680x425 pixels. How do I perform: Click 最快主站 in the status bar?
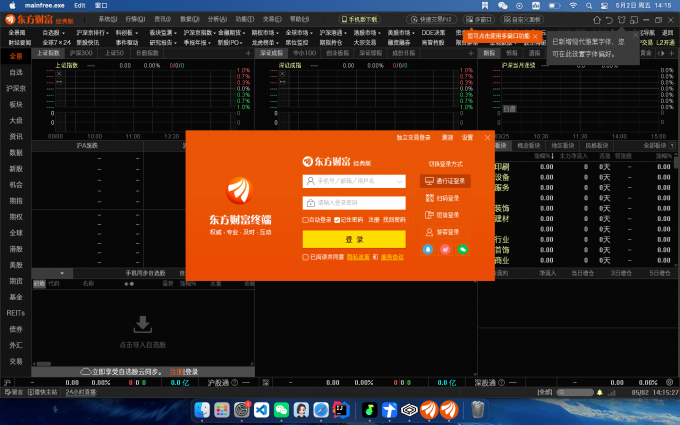coord(42,392)
